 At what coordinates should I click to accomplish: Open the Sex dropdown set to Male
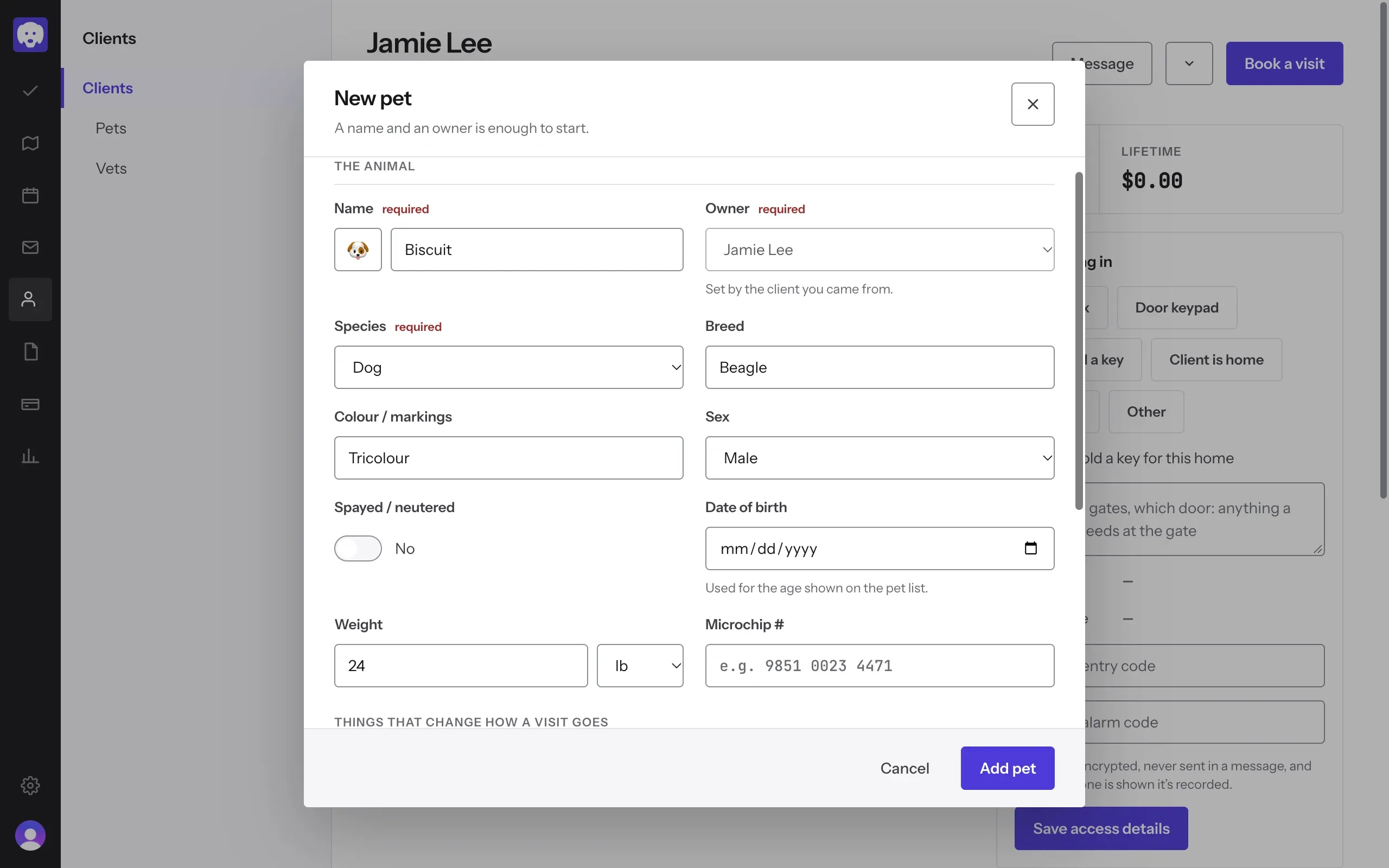[x=880, y=458]
